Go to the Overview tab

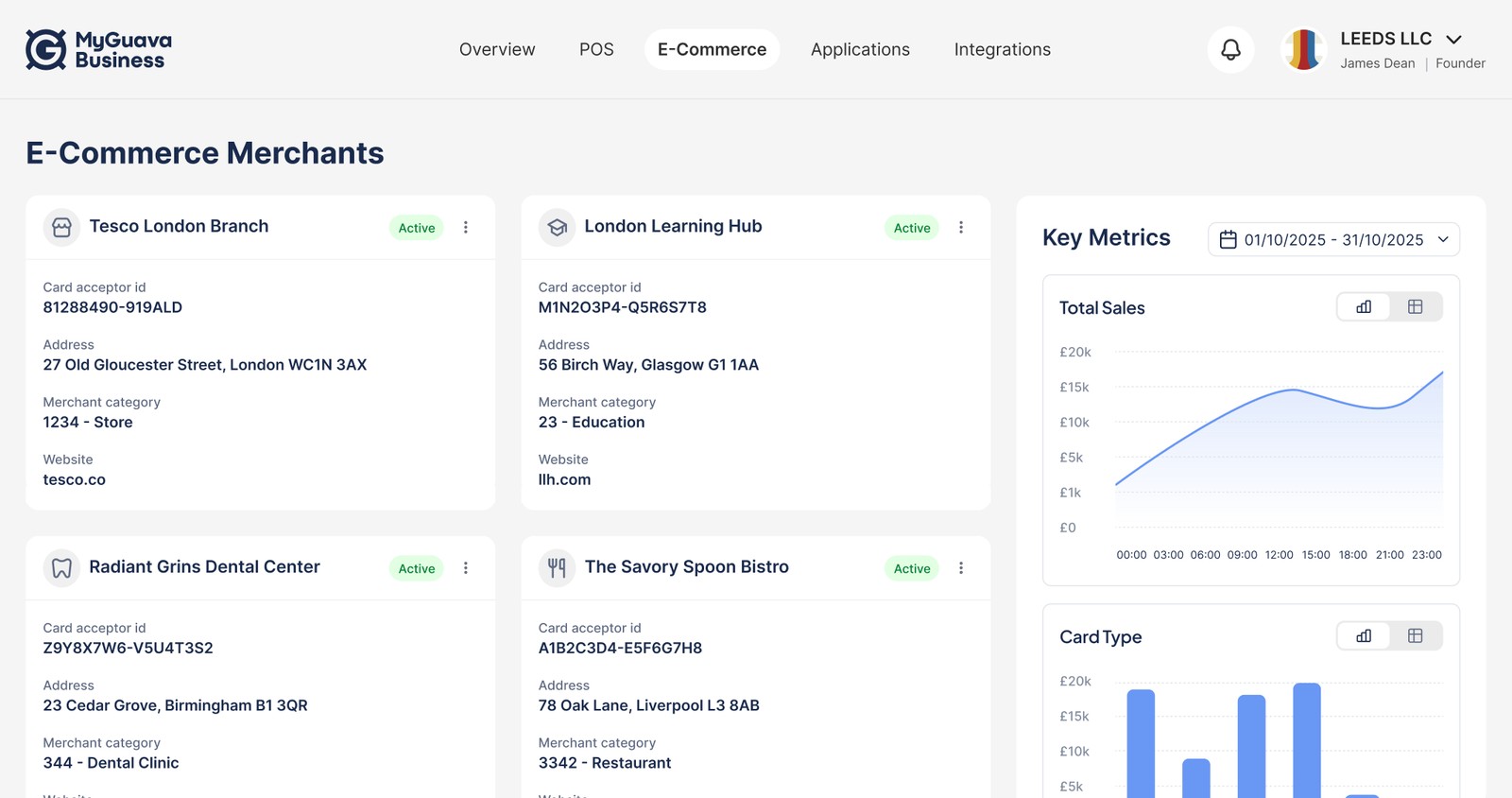[x=497, y=49]
